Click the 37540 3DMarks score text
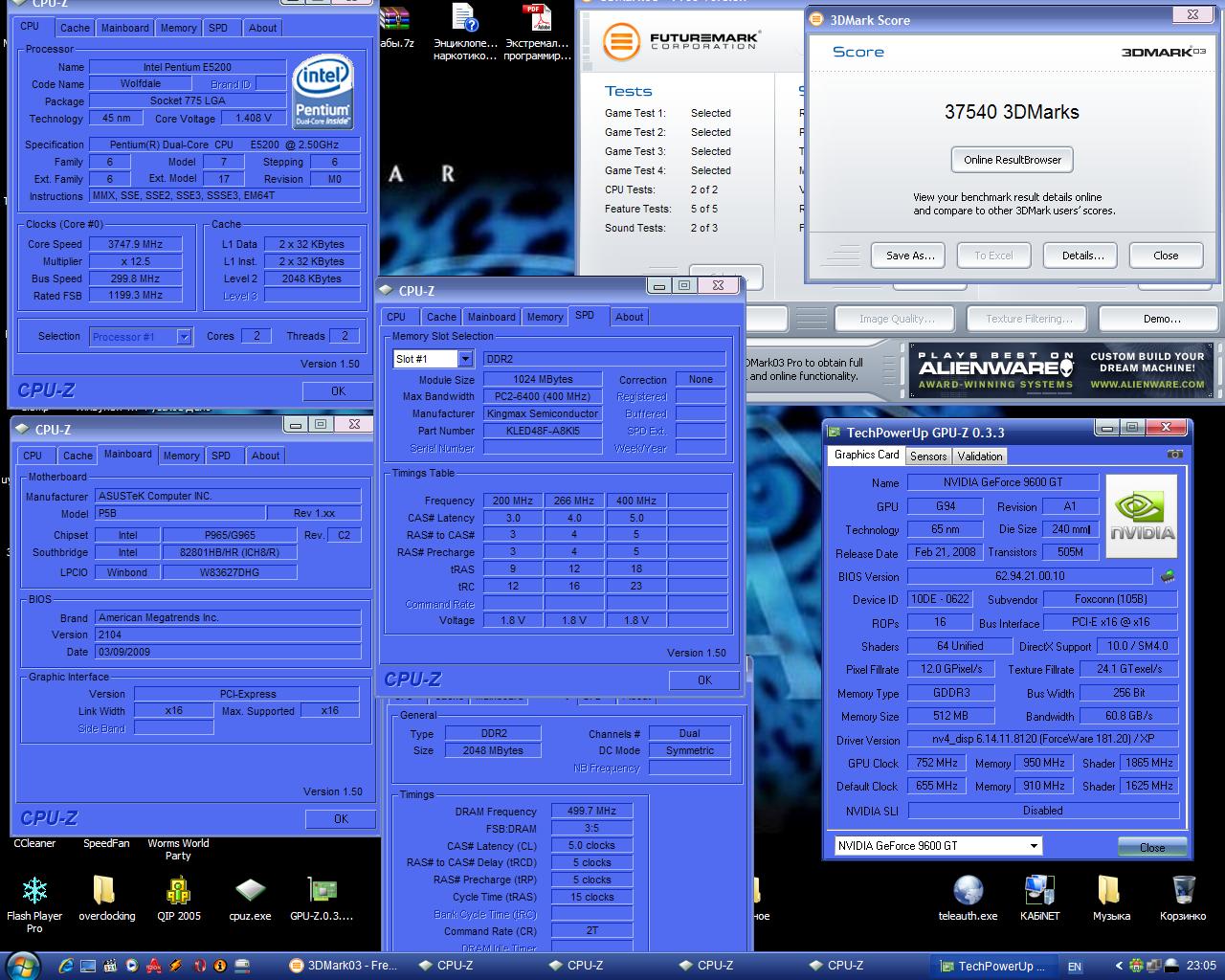 point(1012,112)
